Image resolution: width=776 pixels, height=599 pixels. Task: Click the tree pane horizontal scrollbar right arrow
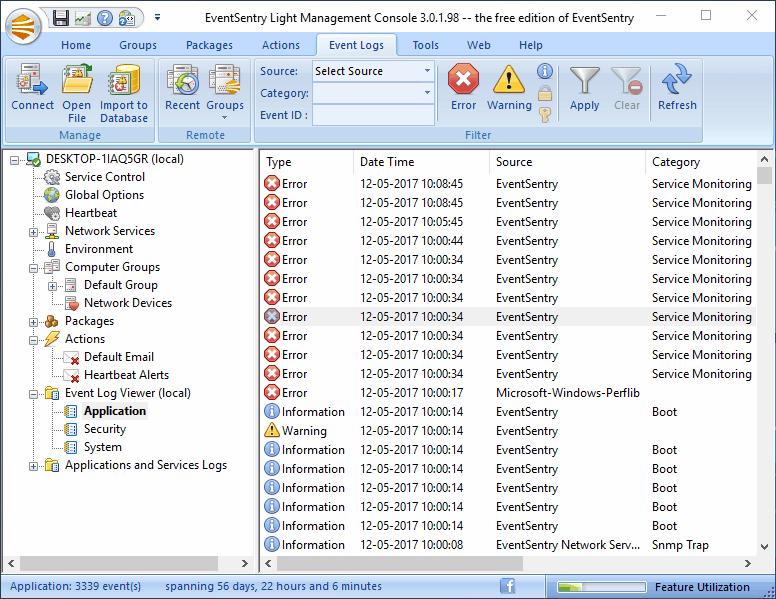coord(244,563)
